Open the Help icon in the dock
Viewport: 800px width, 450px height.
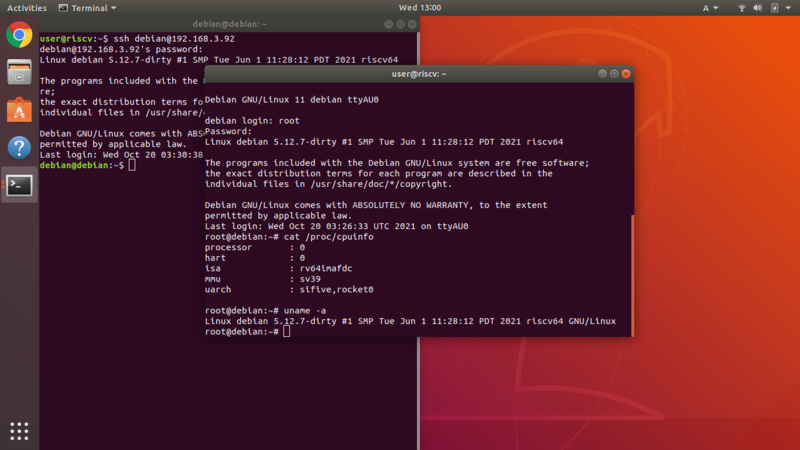pos(19,147)
